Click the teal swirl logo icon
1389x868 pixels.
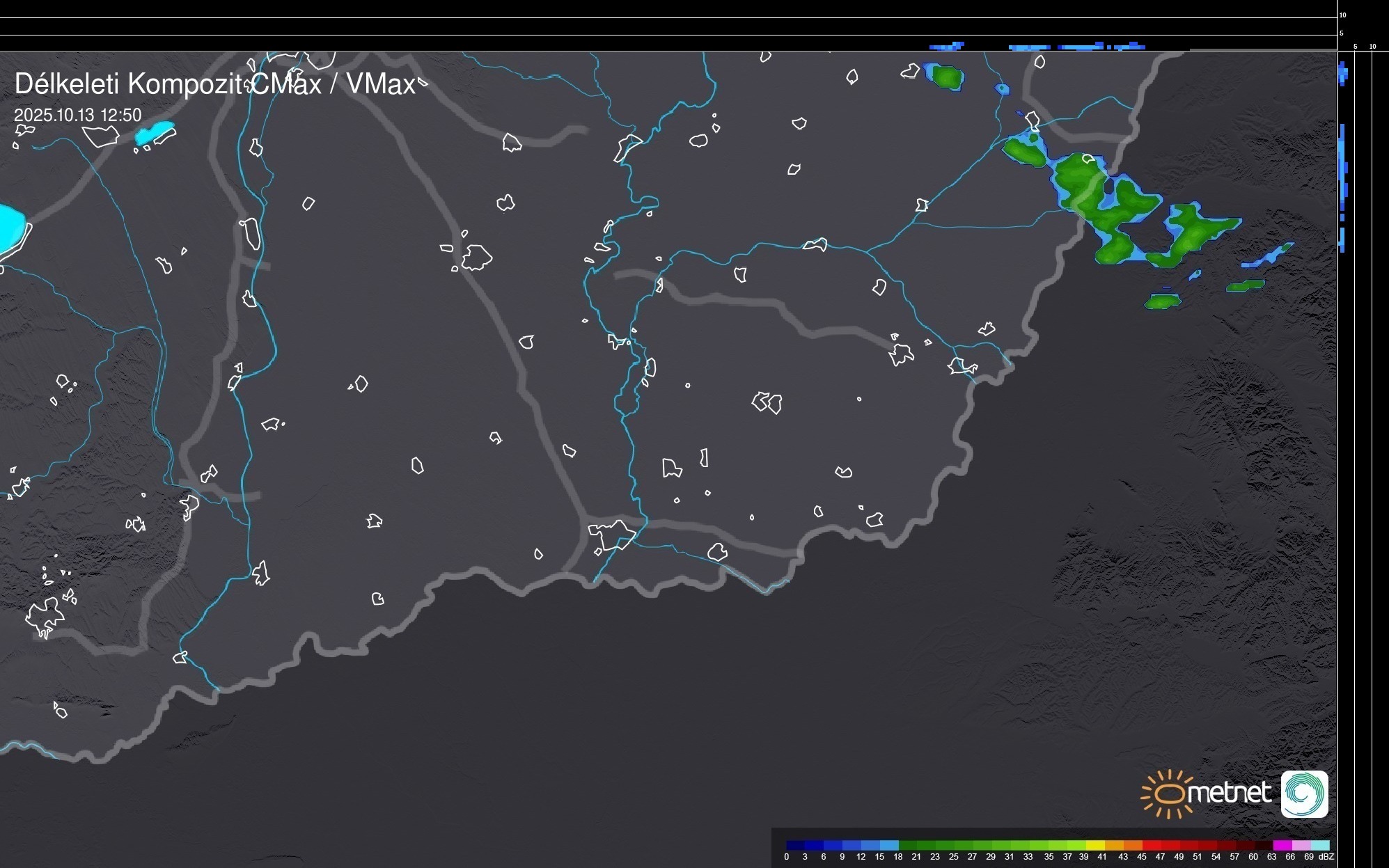pyautogui.click(x=1304, y=794)
